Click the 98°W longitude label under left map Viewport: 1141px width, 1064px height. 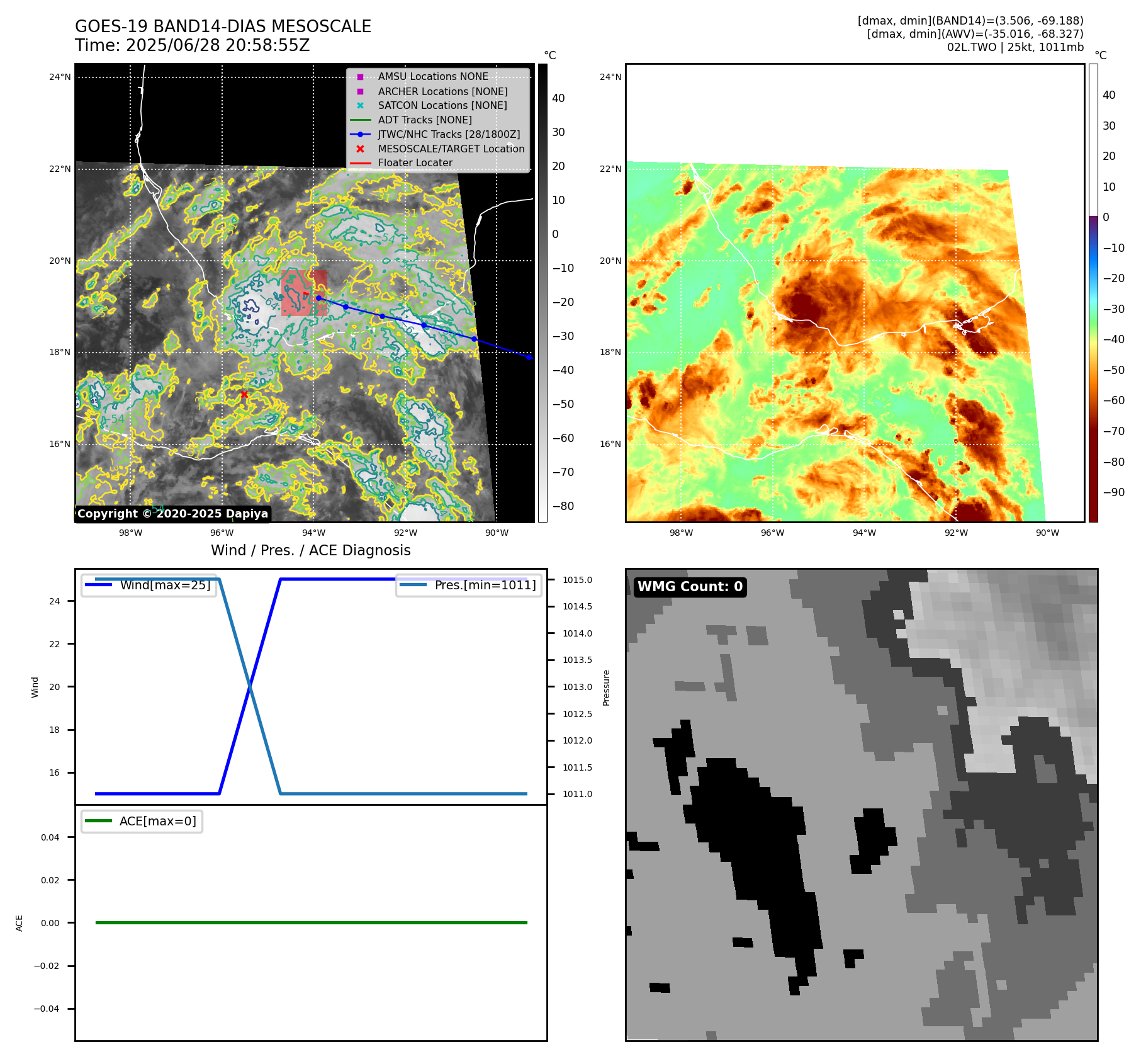[131, 533]
